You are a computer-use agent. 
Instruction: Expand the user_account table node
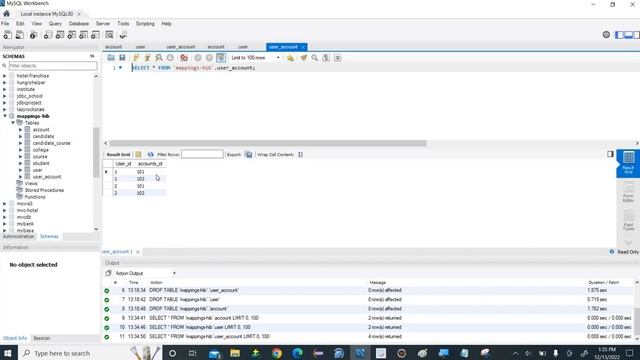click(x=20, y=177)
